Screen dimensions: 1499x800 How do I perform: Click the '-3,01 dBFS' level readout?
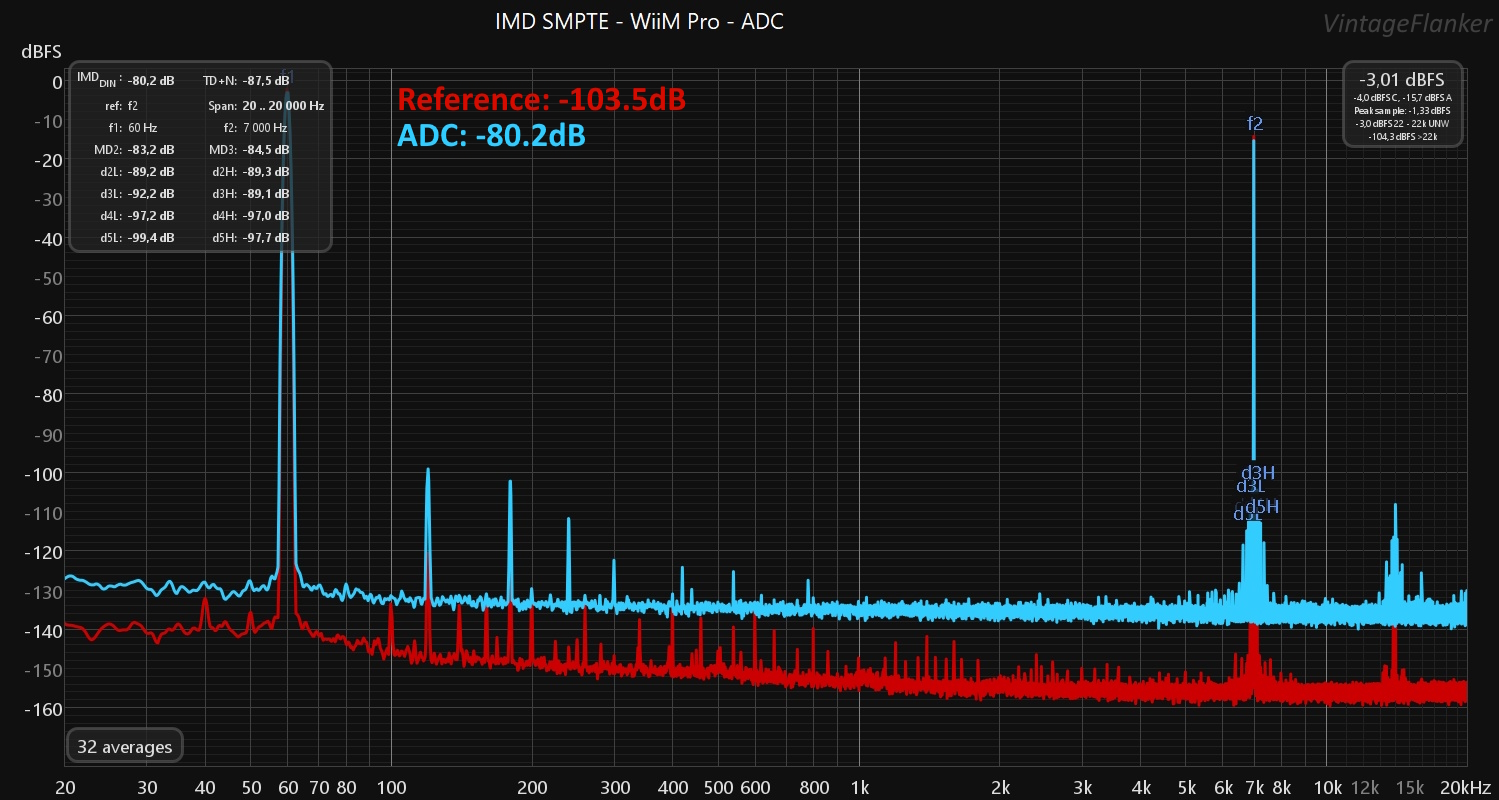tap(1402, 80)
